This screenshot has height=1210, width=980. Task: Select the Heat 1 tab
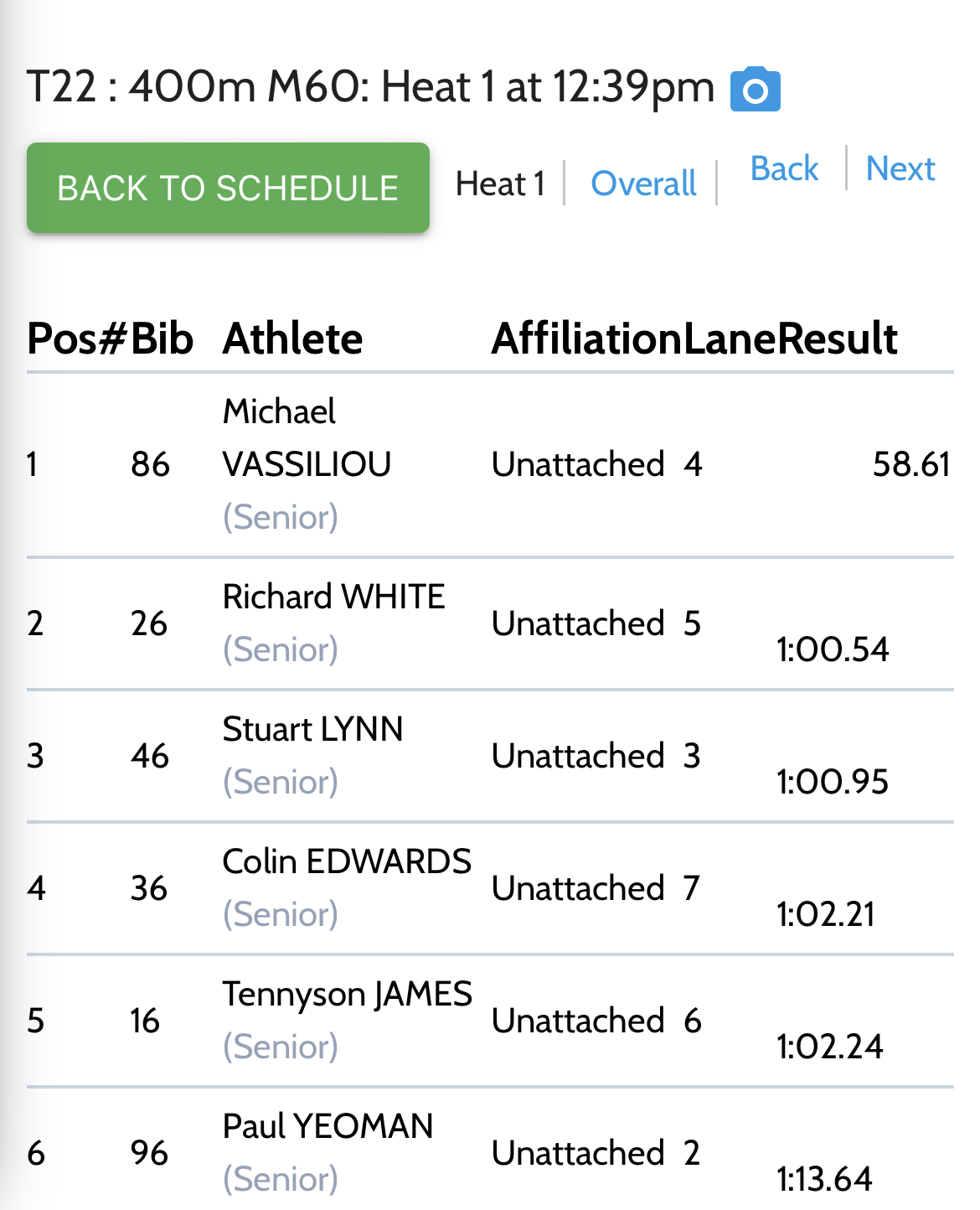(x=500, y=184)
